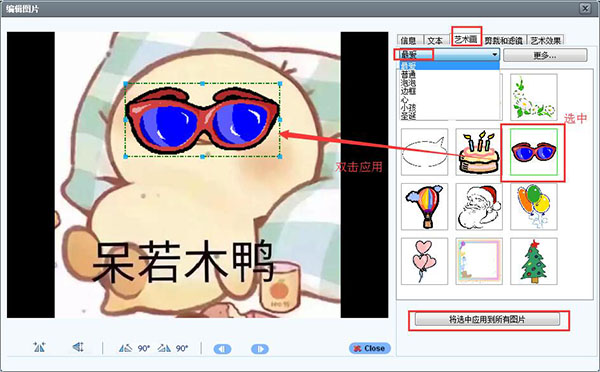Choose 圣诞 category in dropdown list
The height and width of the screenshot is (372, 600).
(x=408, y=116)
